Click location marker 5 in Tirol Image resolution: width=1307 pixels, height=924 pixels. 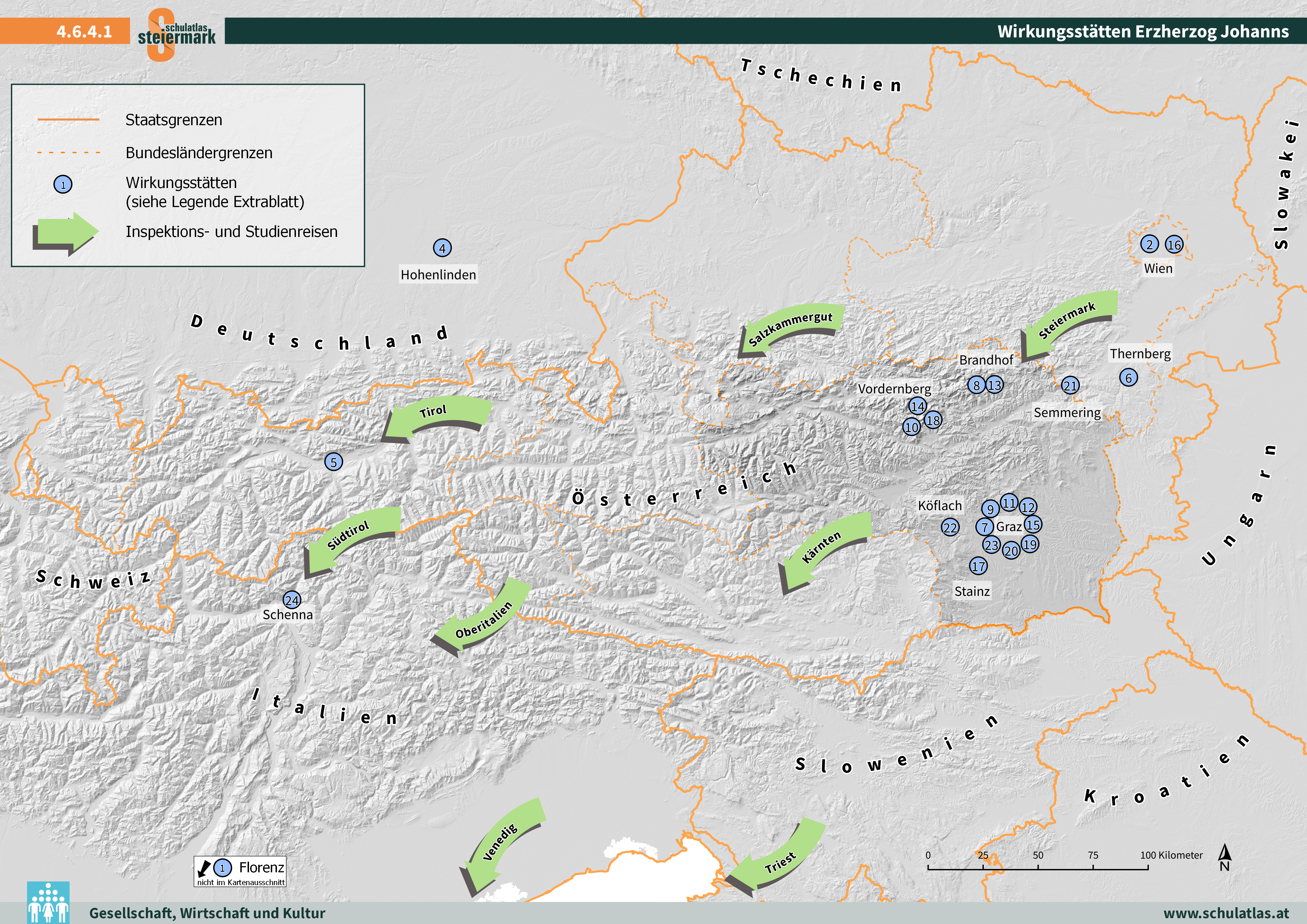tap(334, 462)
